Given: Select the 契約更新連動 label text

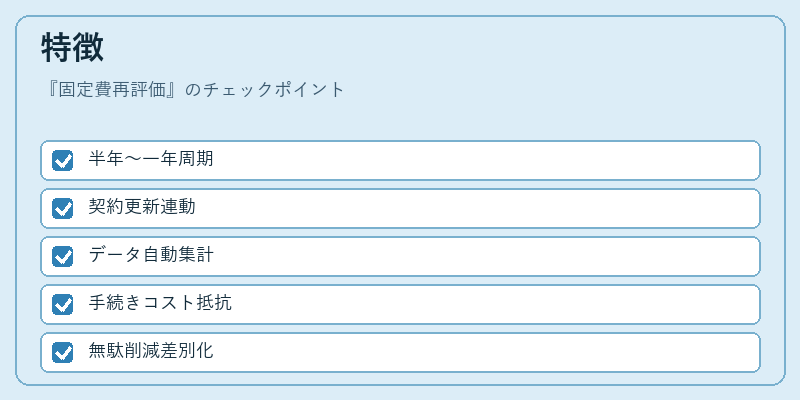Looking at the screenshot, I should 142,207.
